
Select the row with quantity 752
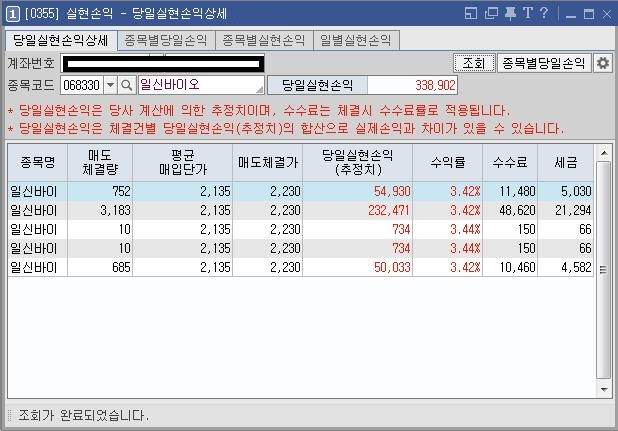click(x=300, y=191)
